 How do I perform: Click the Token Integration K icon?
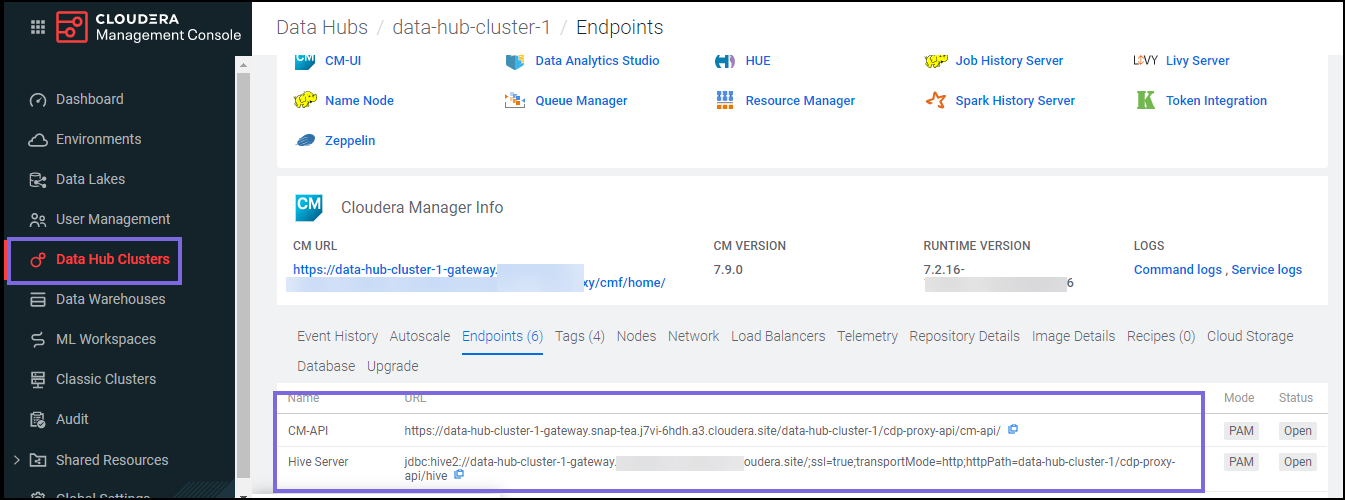point(1146,100)
